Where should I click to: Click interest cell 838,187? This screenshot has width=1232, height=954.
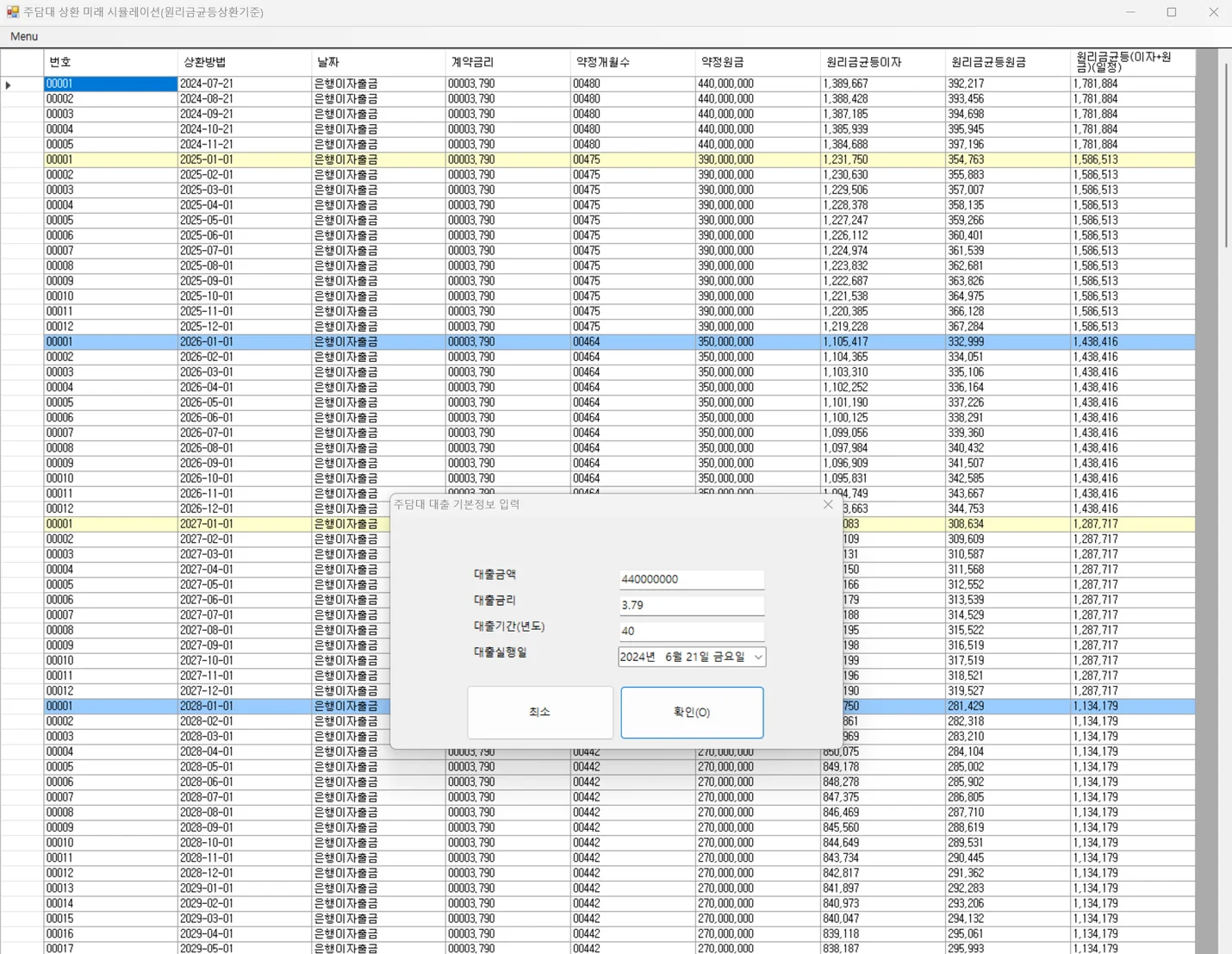pyautogui.click(x=882, y=948)
